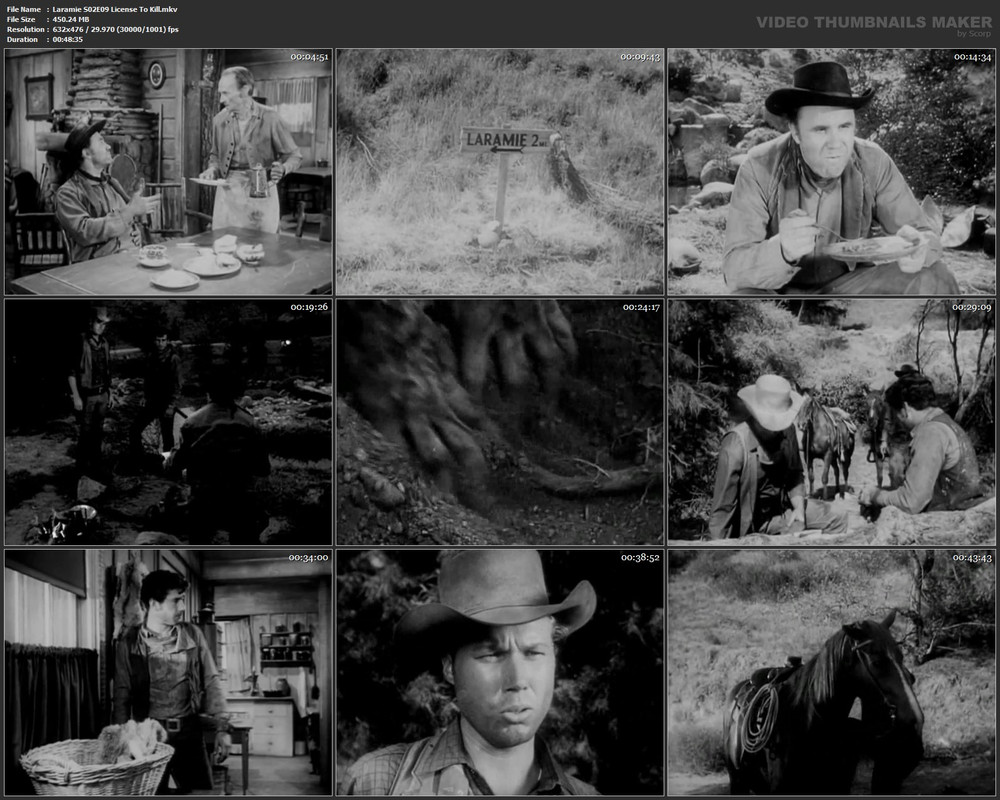The height and width of the screenshot is (800, 1000).
Task: Click the 'File Size' label
Action: (21, 20)
